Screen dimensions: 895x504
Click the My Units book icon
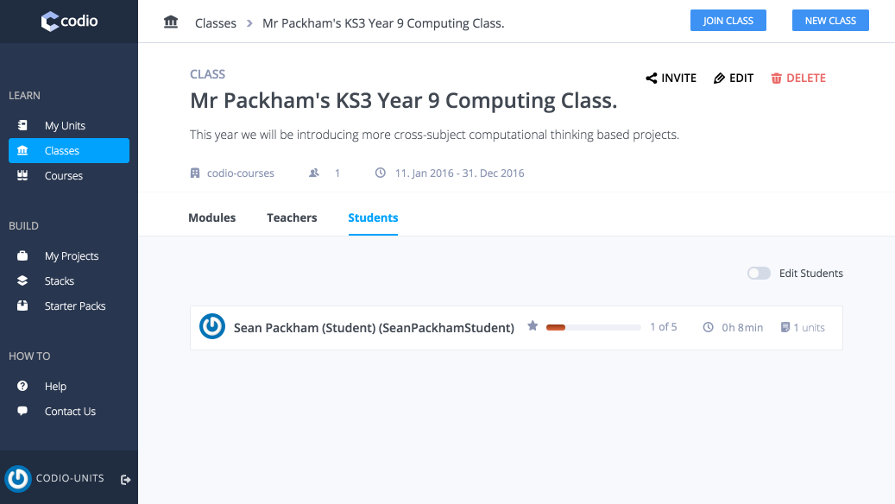click(22, 125)
